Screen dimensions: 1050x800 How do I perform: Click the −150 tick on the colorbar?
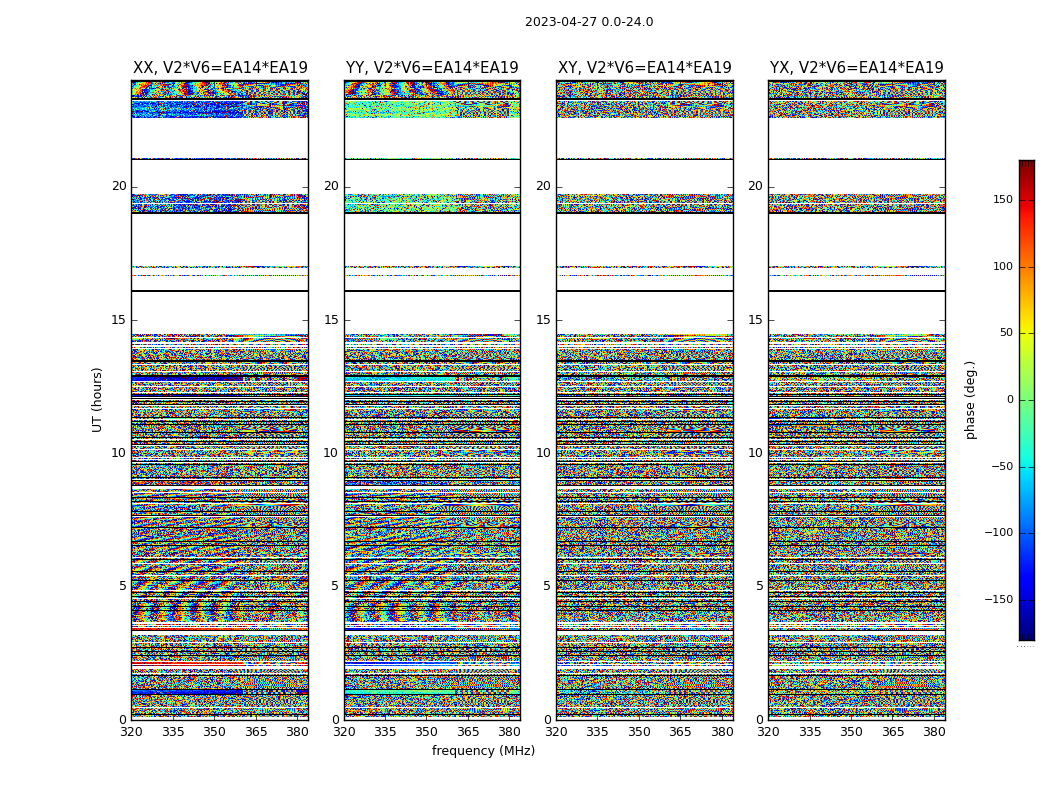coord(999,600)
